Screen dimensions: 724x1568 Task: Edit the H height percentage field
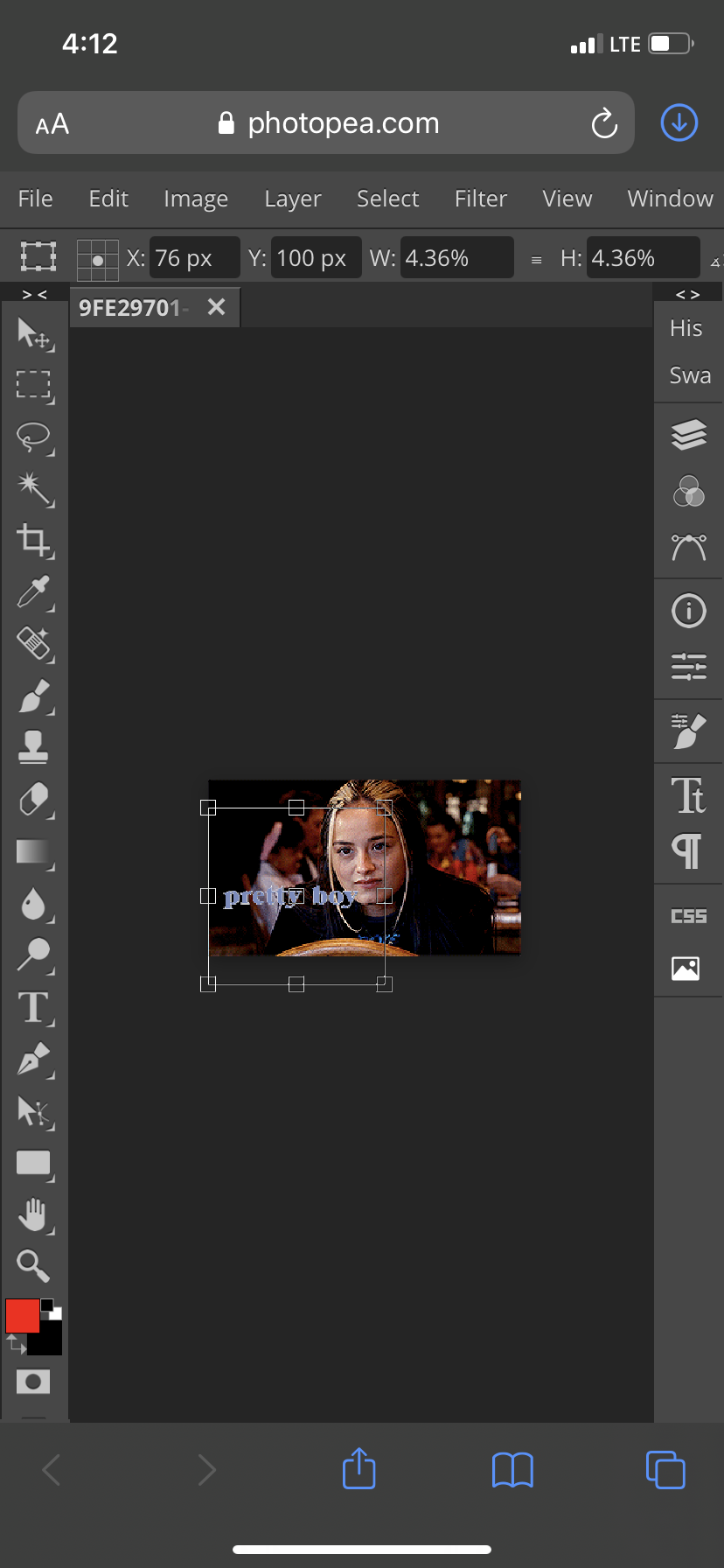point(643,258)
